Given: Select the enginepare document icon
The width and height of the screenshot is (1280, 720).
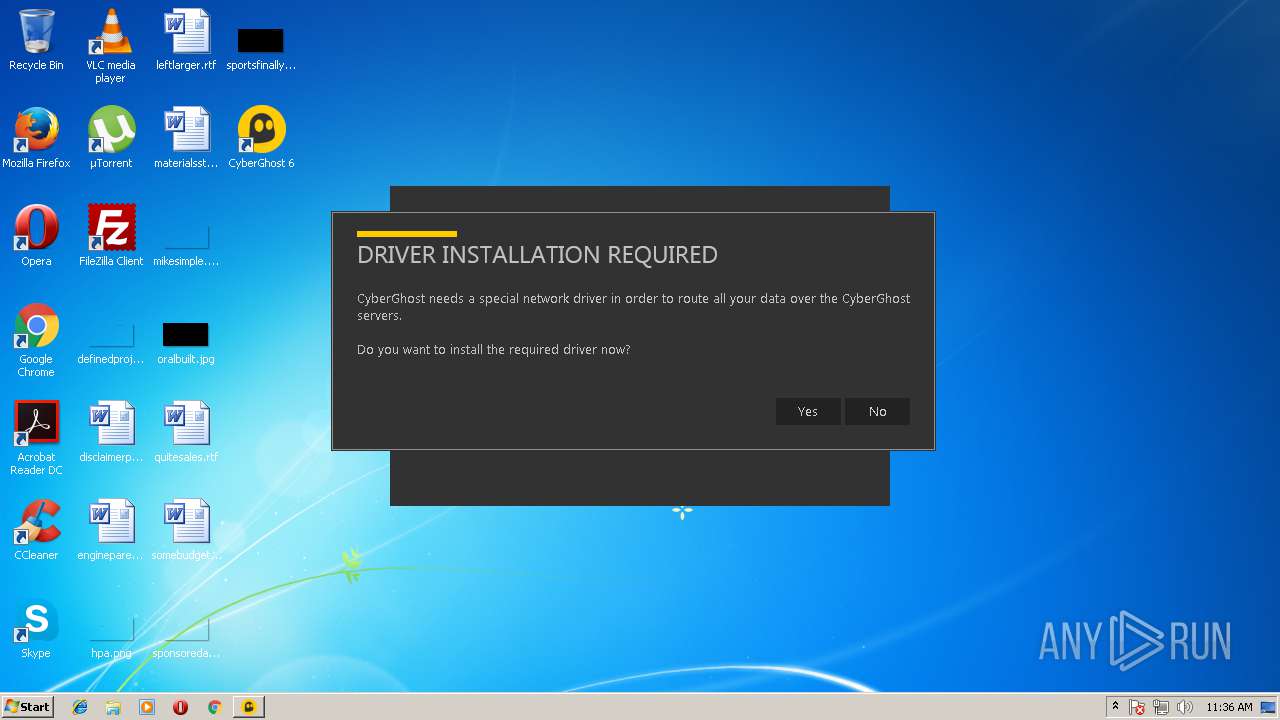Looking at the screenshot, I should [x=111, y=530].
